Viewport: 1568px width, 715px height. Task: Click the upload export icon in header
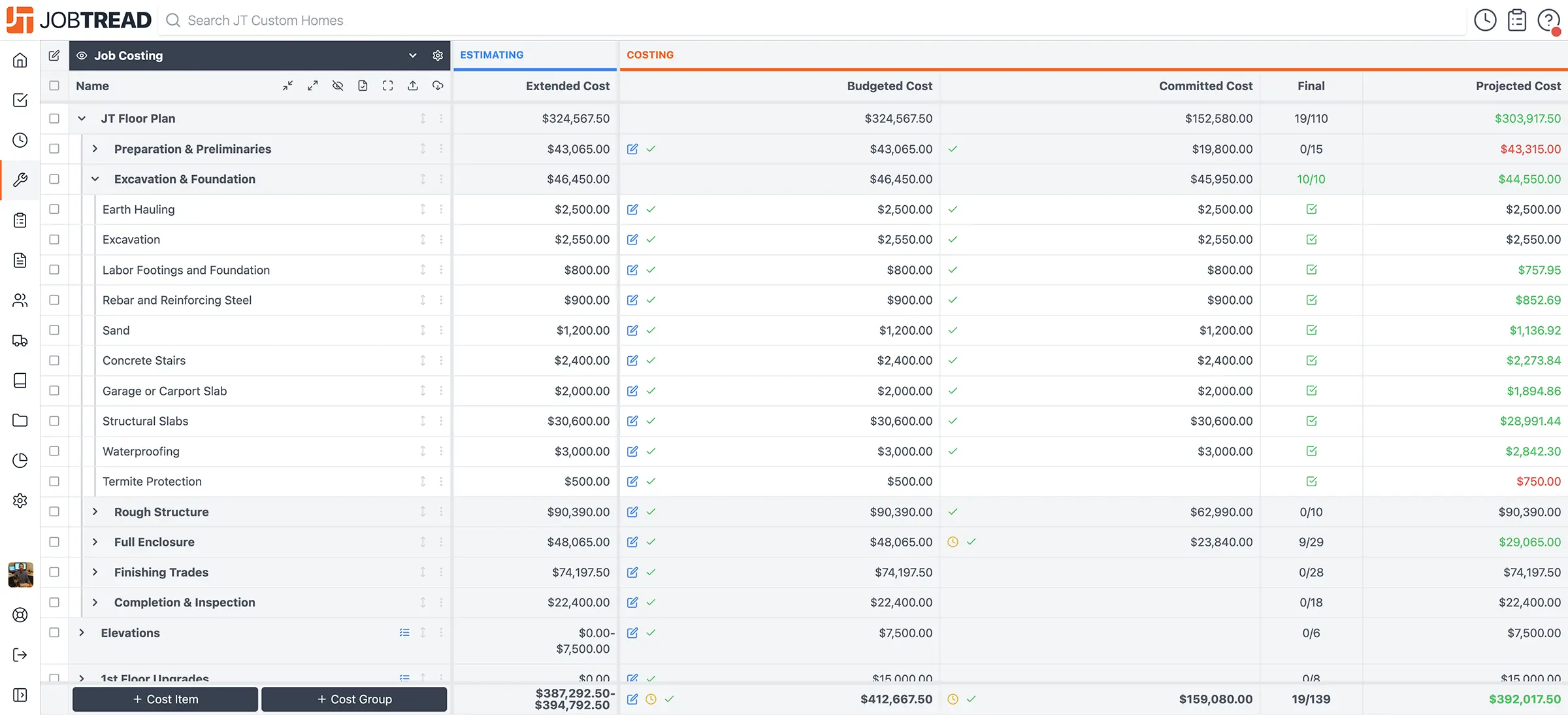[413, 86]
